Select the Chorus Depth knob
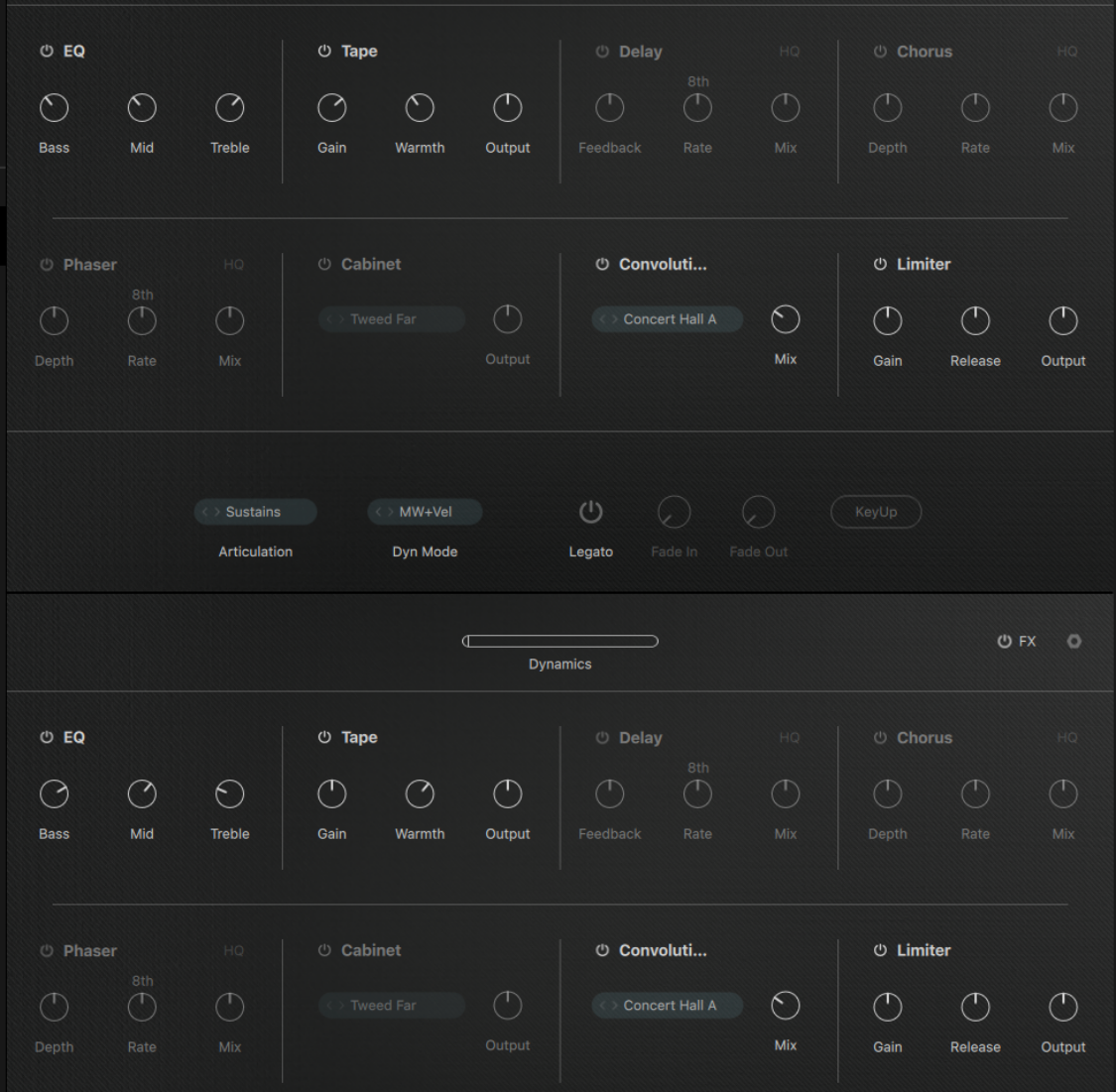Viewport: 1116px width, 1092px height. coord(887,107)
